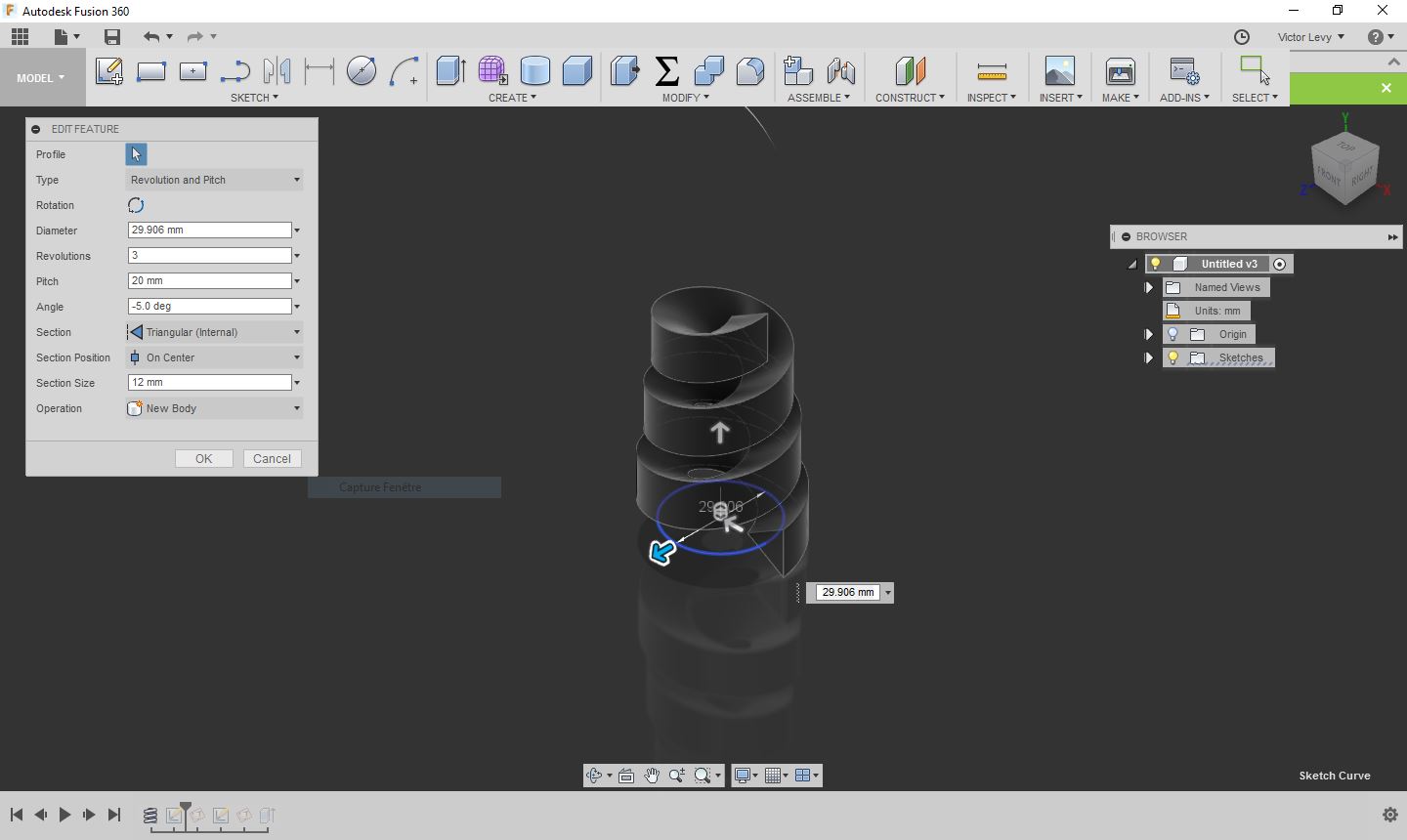
Task: Click the Measure icon under Inspect
Action: click(x=991, y=70)
